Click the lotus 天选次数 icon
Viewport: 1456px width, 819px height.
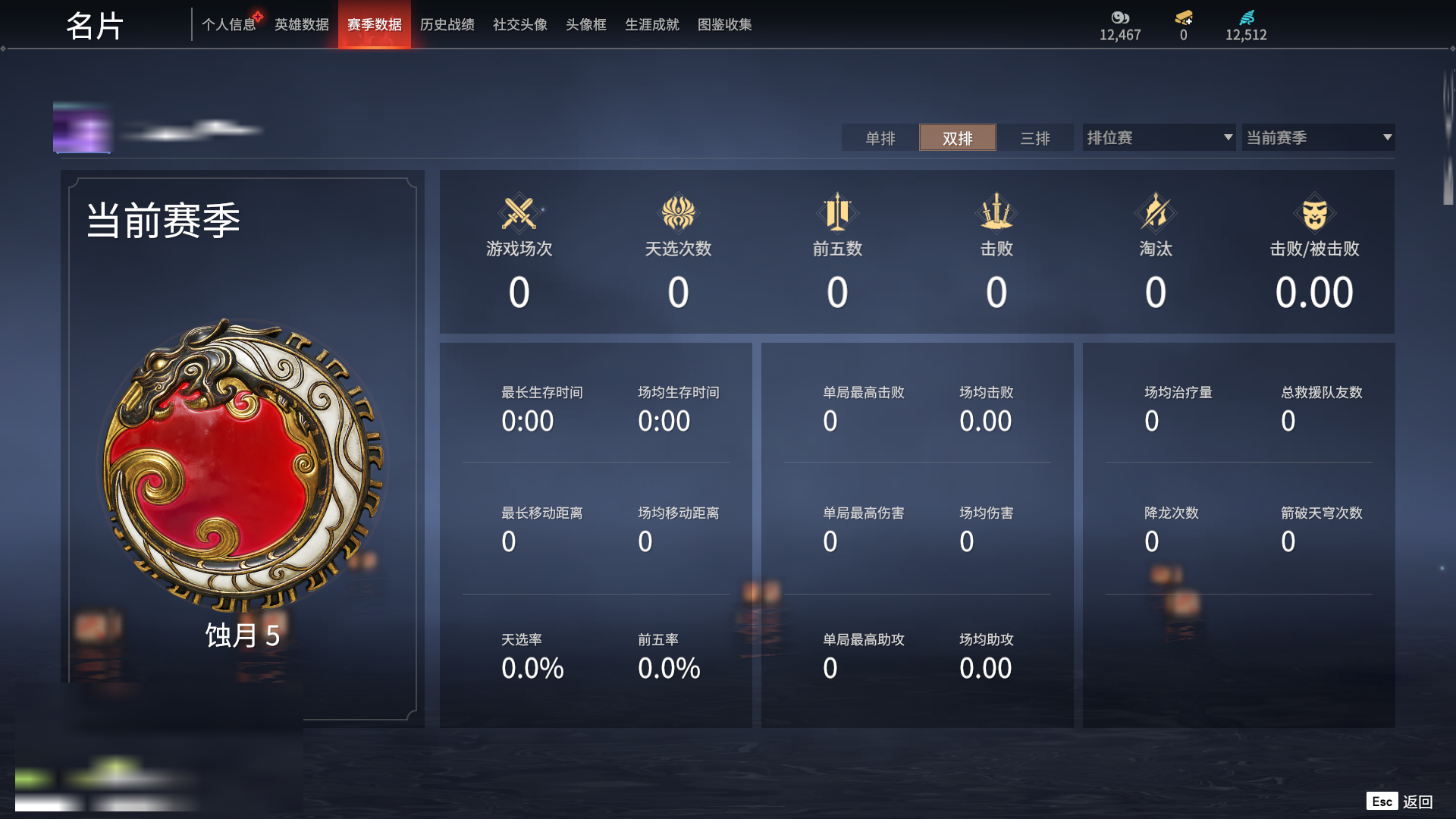pyautogui.click(x=678, y=212)
